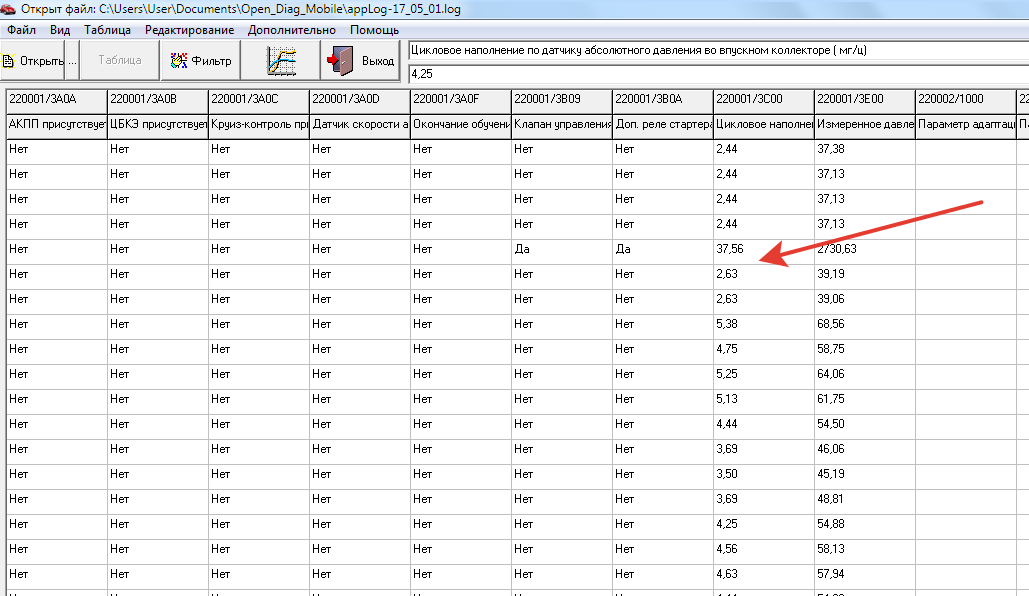The image size is (1029, 596).
Task: Click the value field showing 4,25
Action: point(718,73)
